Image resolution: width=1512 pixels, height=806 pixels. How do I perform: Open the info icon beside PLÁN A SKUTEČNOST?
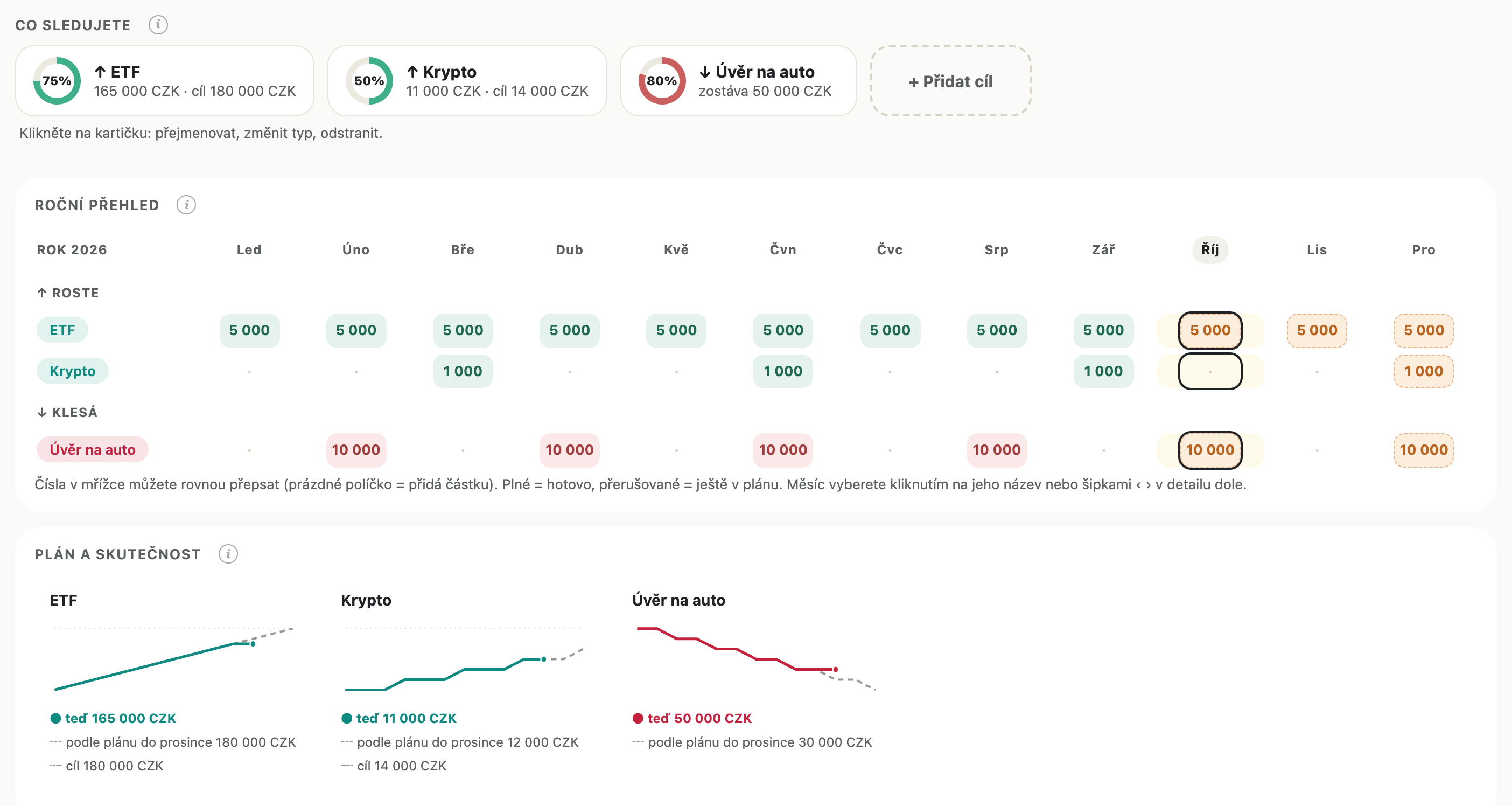pyautogui.click(x=228, y=554)
